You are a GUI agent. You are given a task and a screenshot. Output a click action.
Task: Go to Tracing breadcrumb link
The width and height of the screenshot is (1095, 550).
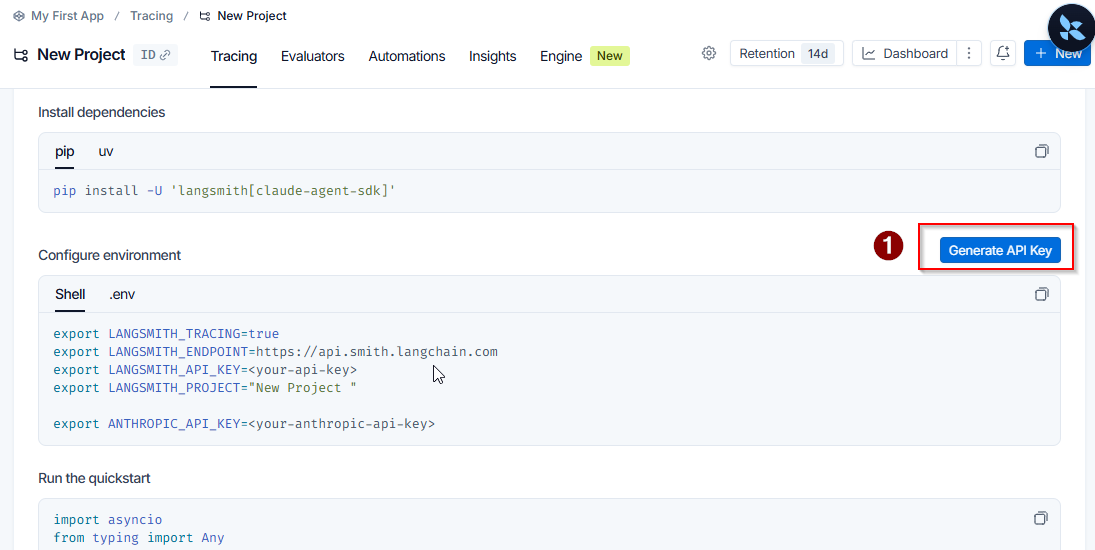tap(152, 15)
